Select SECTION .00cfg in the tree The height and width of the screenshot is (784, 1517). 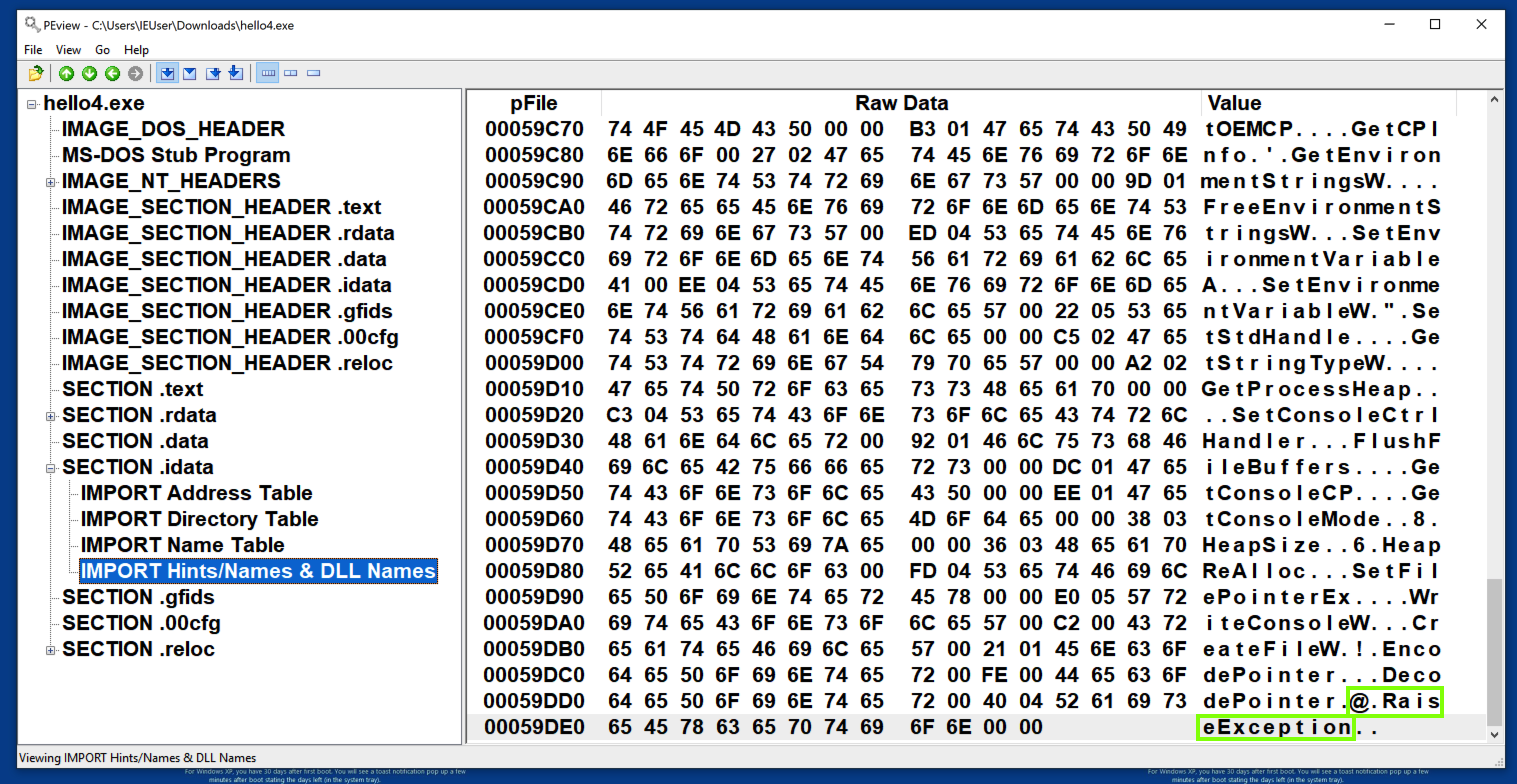(141, 623)
